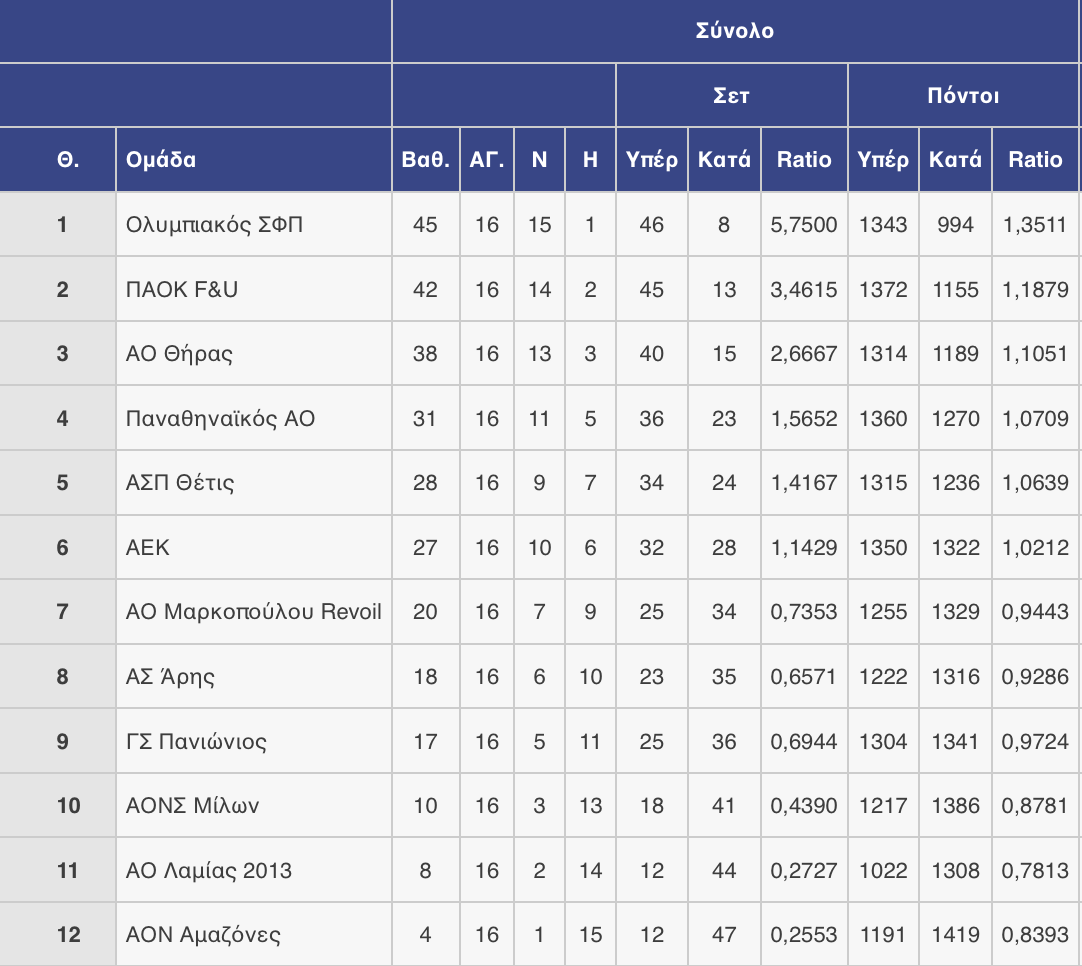Click points-for value 1314
The height and width of the screenshot is (966, 1082).
pos(883,354)
